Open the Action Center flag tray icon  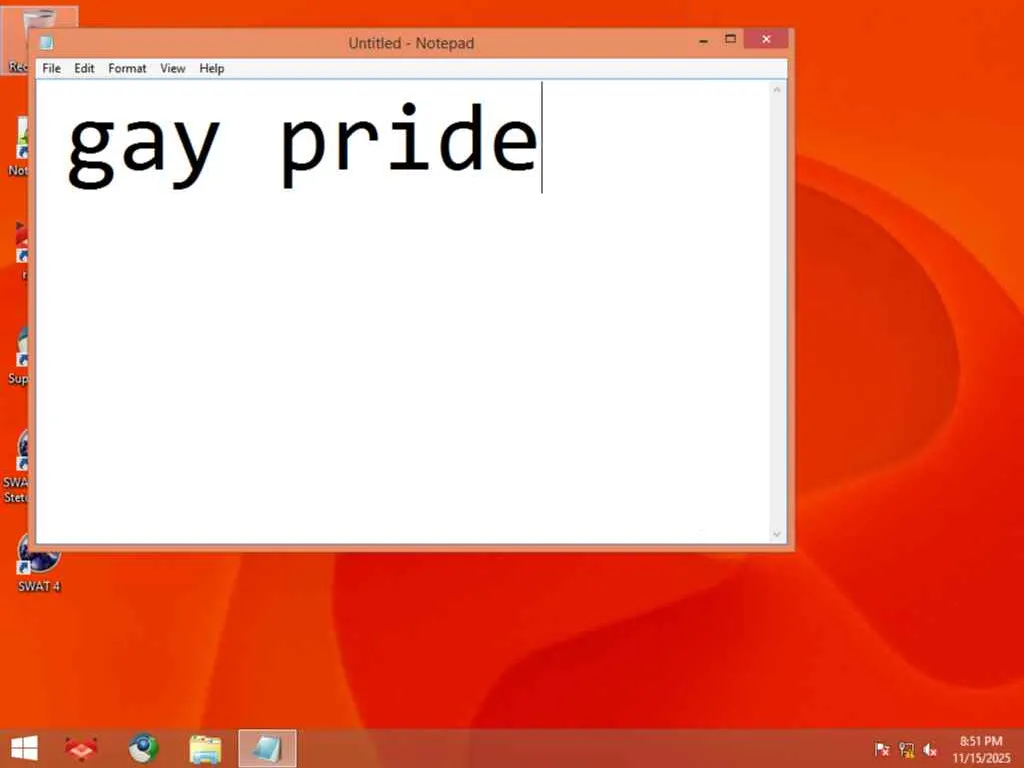(882, 749)
